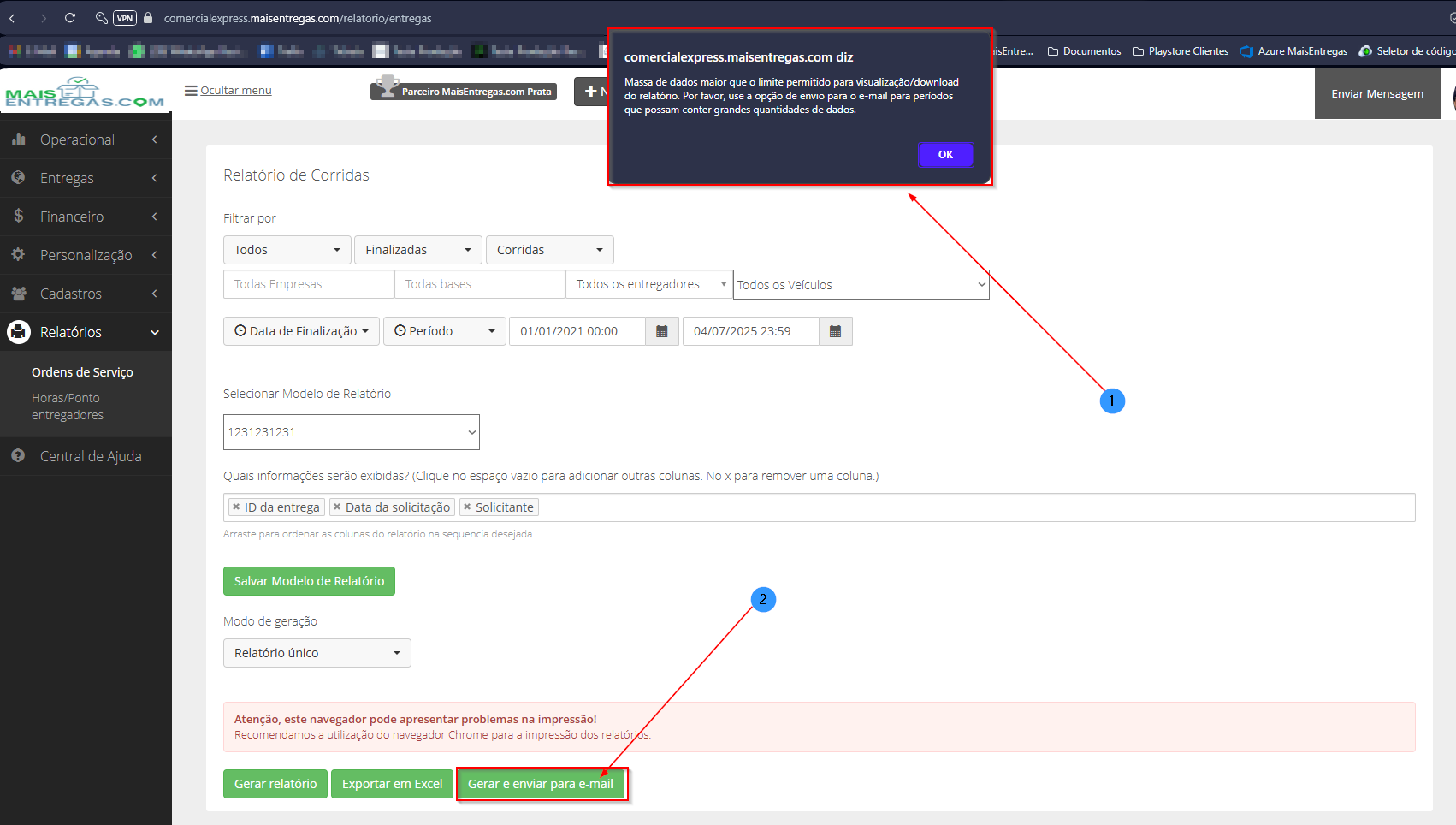Click the Todas Empresas input field
Screen dimensions: 1456x825
[x=309, y=284]
